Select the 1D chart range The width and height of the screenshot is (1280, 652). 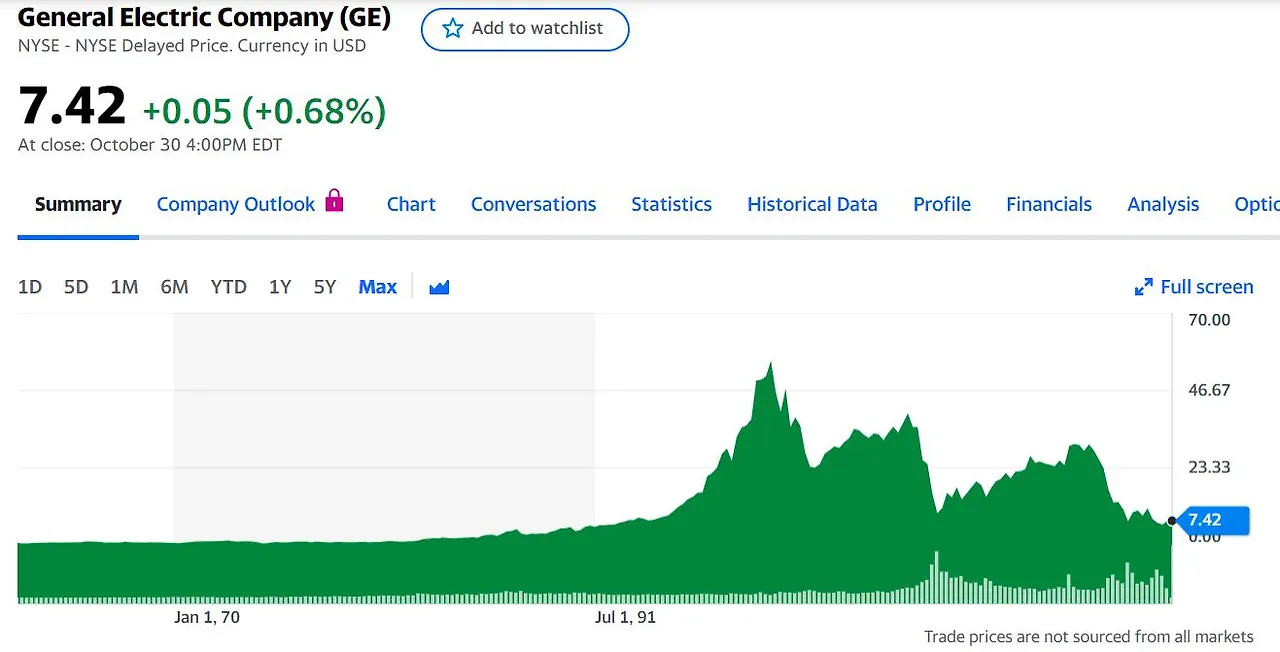tap(30, 287)
